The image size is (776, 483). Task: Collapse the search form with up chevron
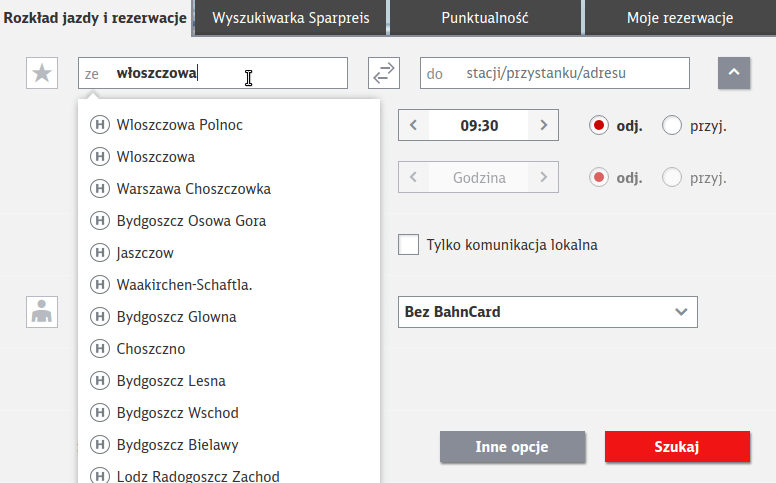(734, 73)
